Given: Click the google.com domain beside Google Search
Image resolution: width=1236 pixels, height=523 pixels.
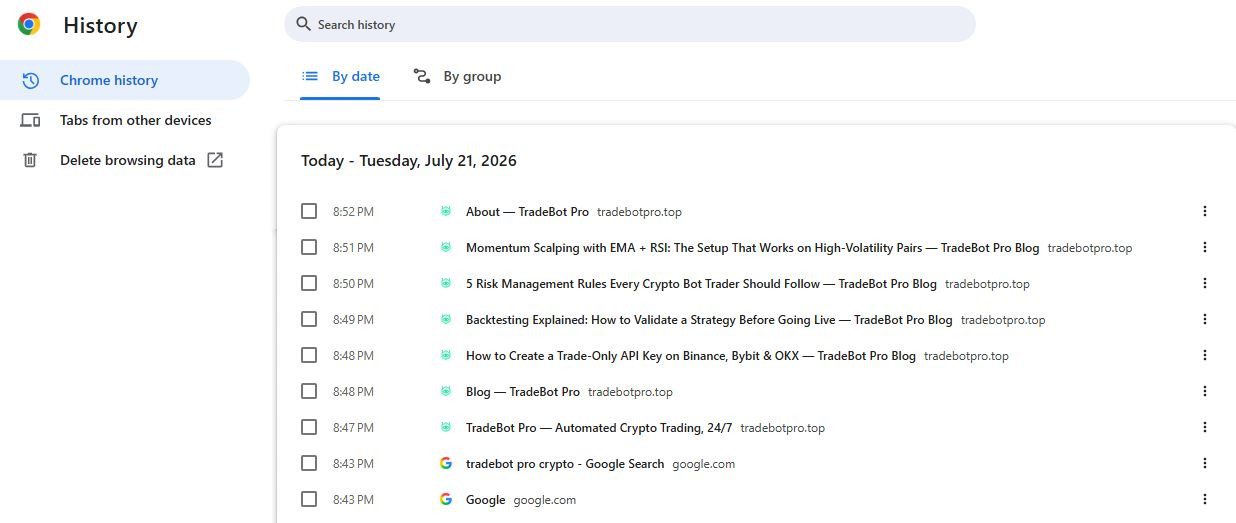Looking at the screenshot, I should [x=704, y=463].
